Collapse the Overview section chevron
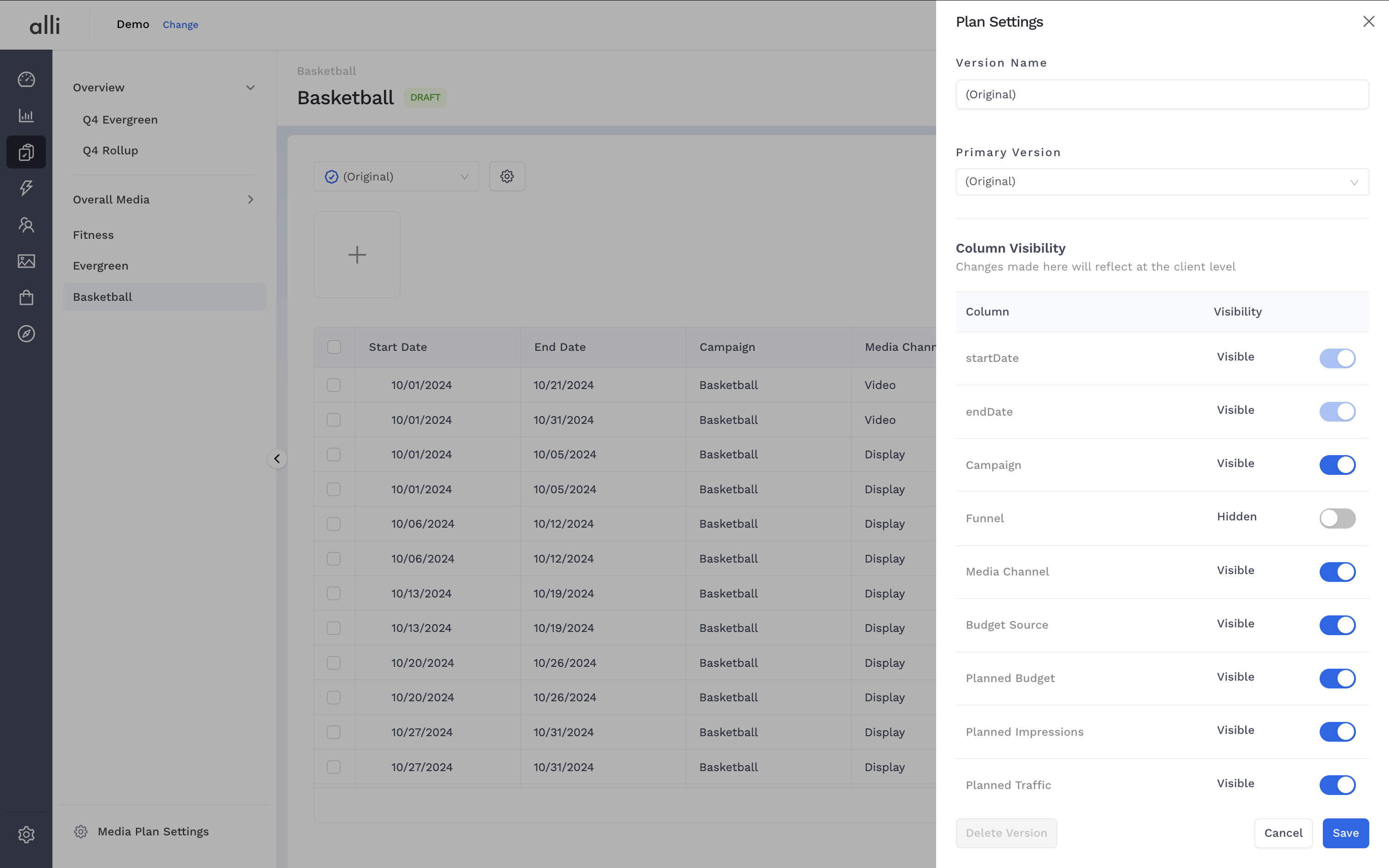 point(250,88)
